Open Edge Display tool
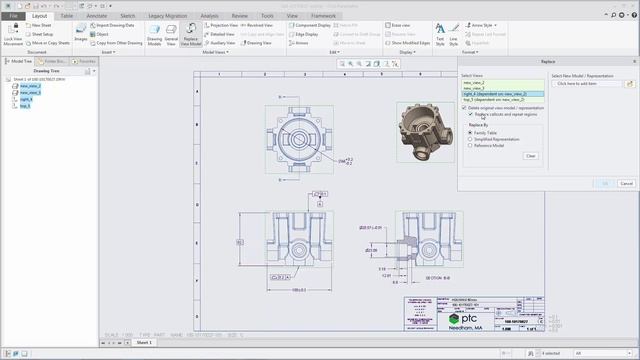This screenshot has width=640, height=360. coord(303,34)
